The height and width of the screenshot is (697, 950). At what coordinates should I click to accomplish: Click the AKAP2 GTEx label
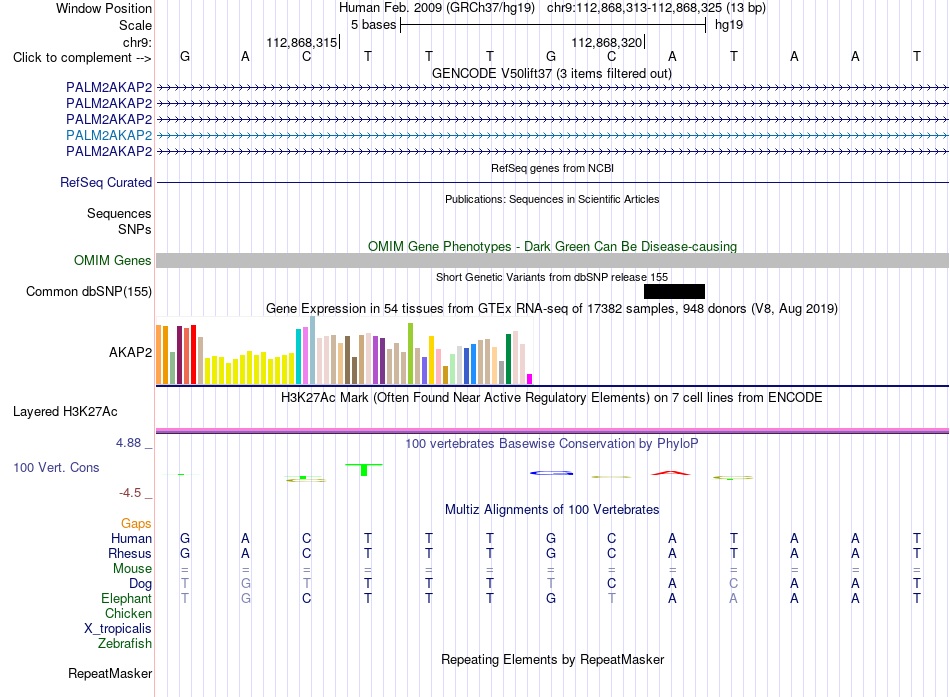130,352
